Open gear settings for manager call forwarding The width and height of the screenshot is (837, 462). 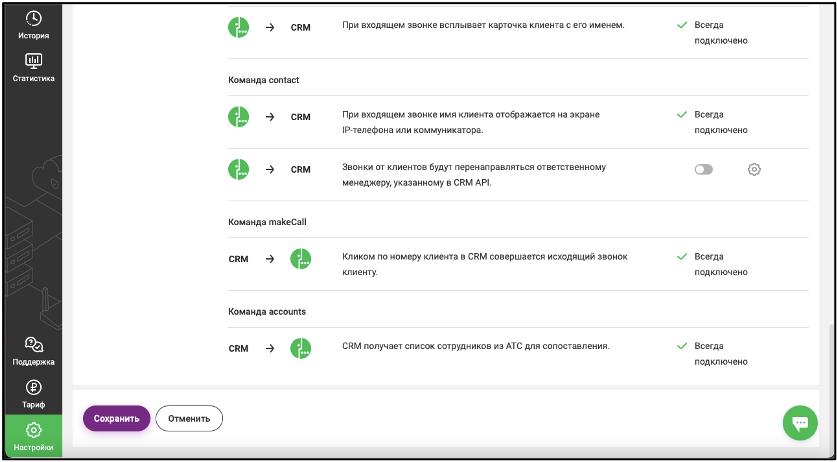pos(754,170)
